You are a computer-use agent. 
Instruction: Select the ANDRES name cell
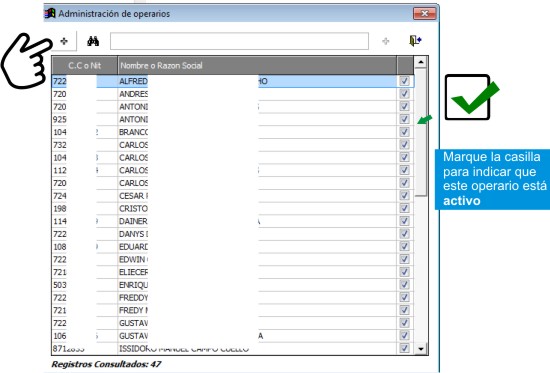click(x=257, y=94)
